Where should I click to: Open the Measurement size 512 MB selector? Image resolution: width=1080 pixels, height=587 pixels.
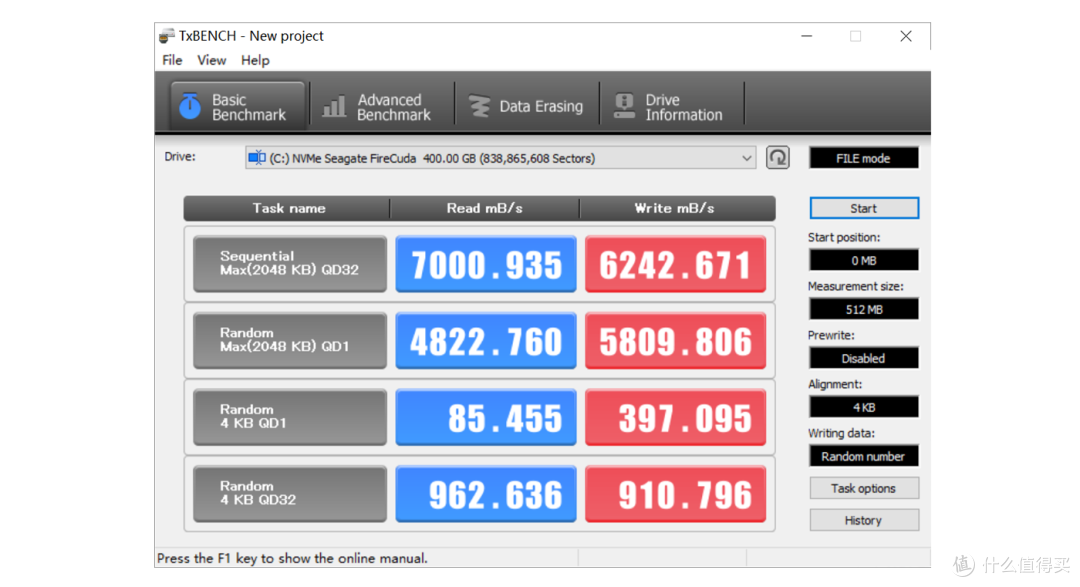(864, 309)
